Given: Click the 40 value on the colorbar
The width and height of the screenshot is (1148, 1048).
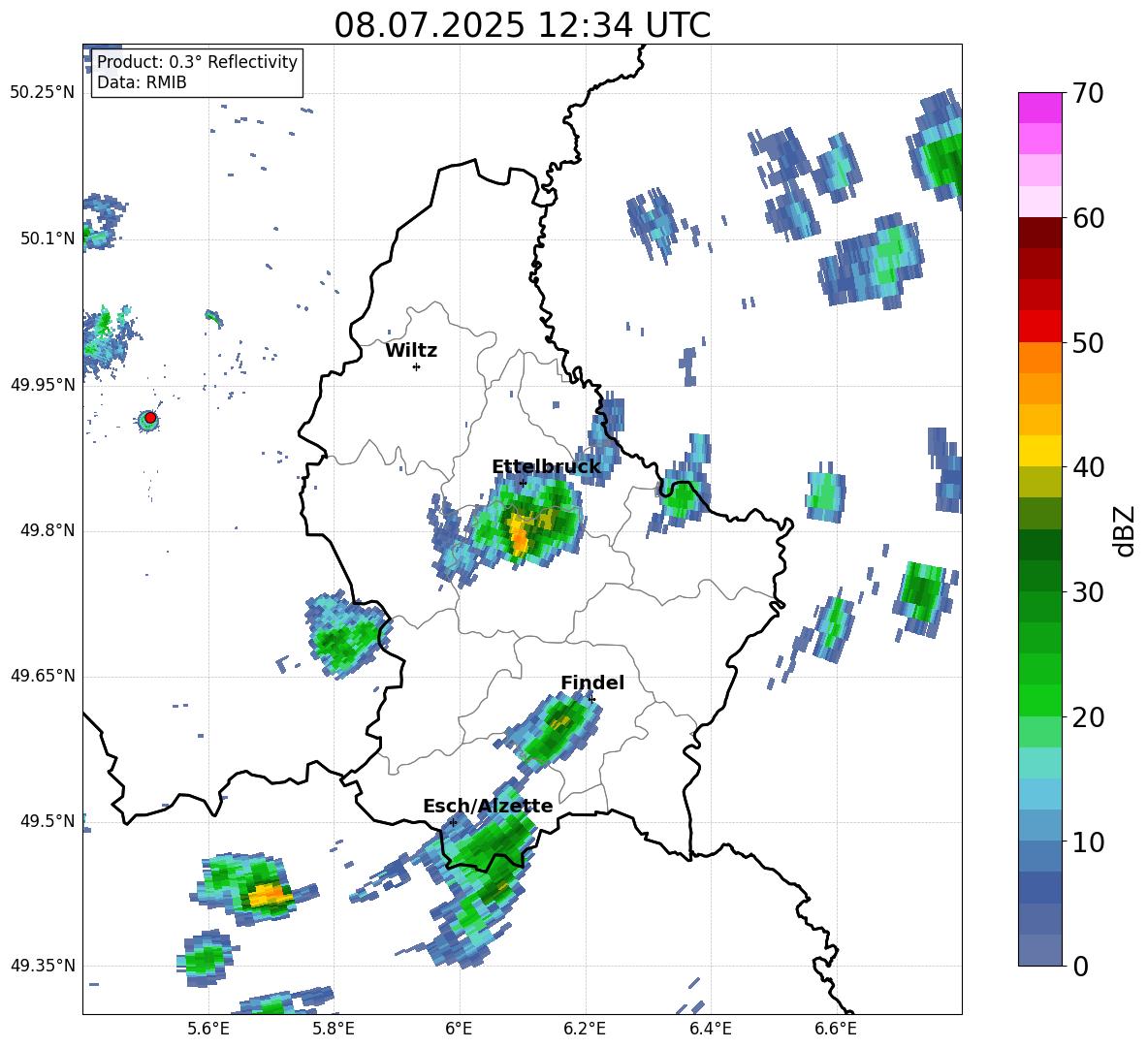Looking at the screenshot, I should click(1088, 467).
